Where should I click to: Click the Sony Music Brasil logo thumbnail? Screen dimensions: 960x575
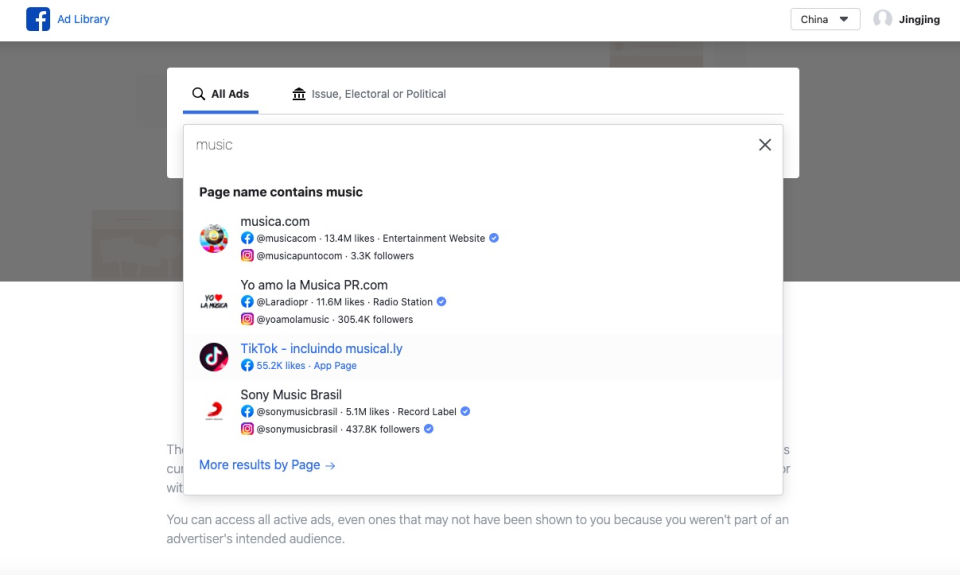pyautogui.click(x=214, y=411)
